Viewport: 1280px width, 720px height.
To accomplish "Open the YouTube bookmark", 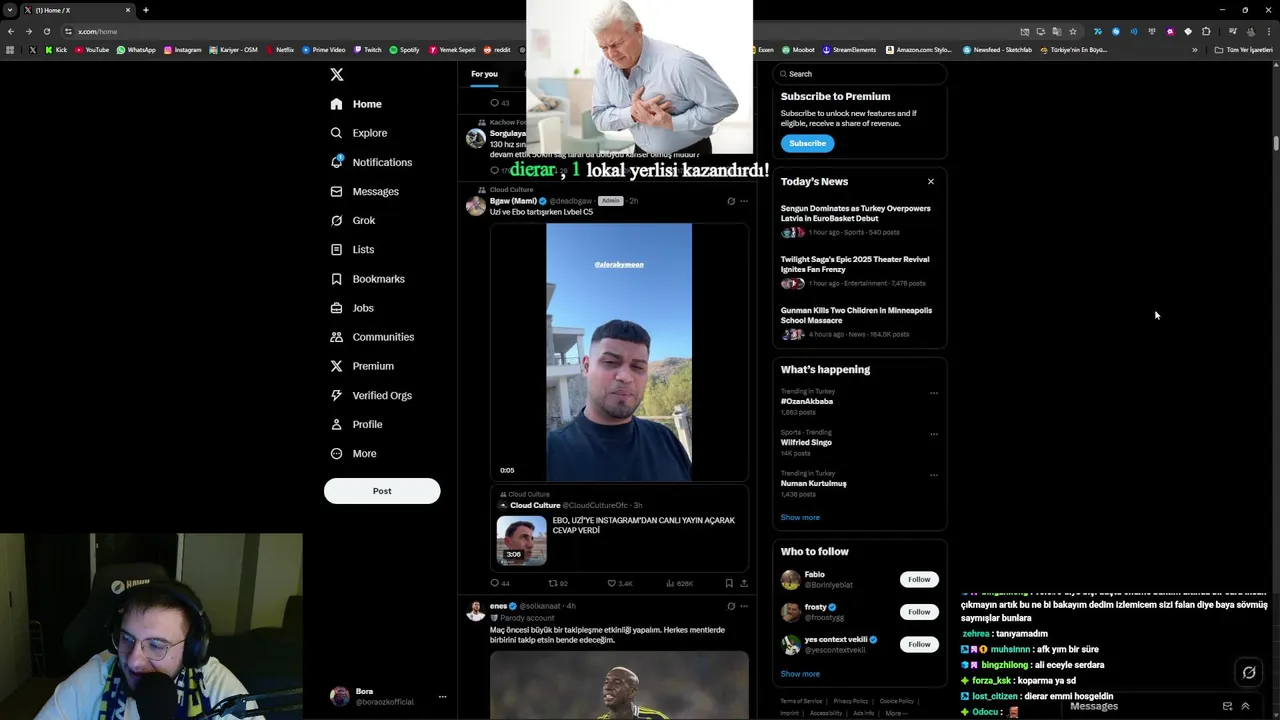I will pyautogui.click(x=92, y=50).
